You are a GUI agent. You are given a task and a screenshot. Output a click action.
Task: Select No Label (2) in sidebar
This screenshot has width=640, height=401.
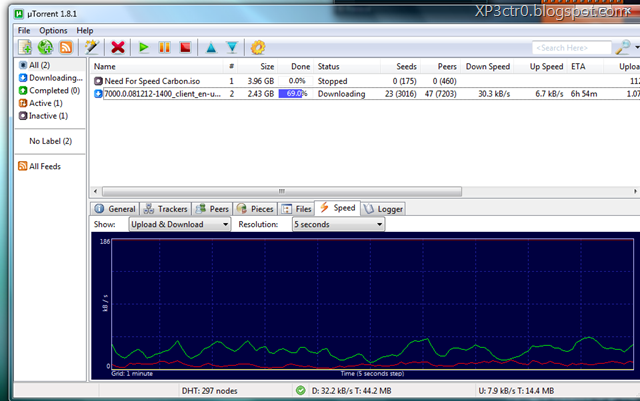(x=50, y=141)
